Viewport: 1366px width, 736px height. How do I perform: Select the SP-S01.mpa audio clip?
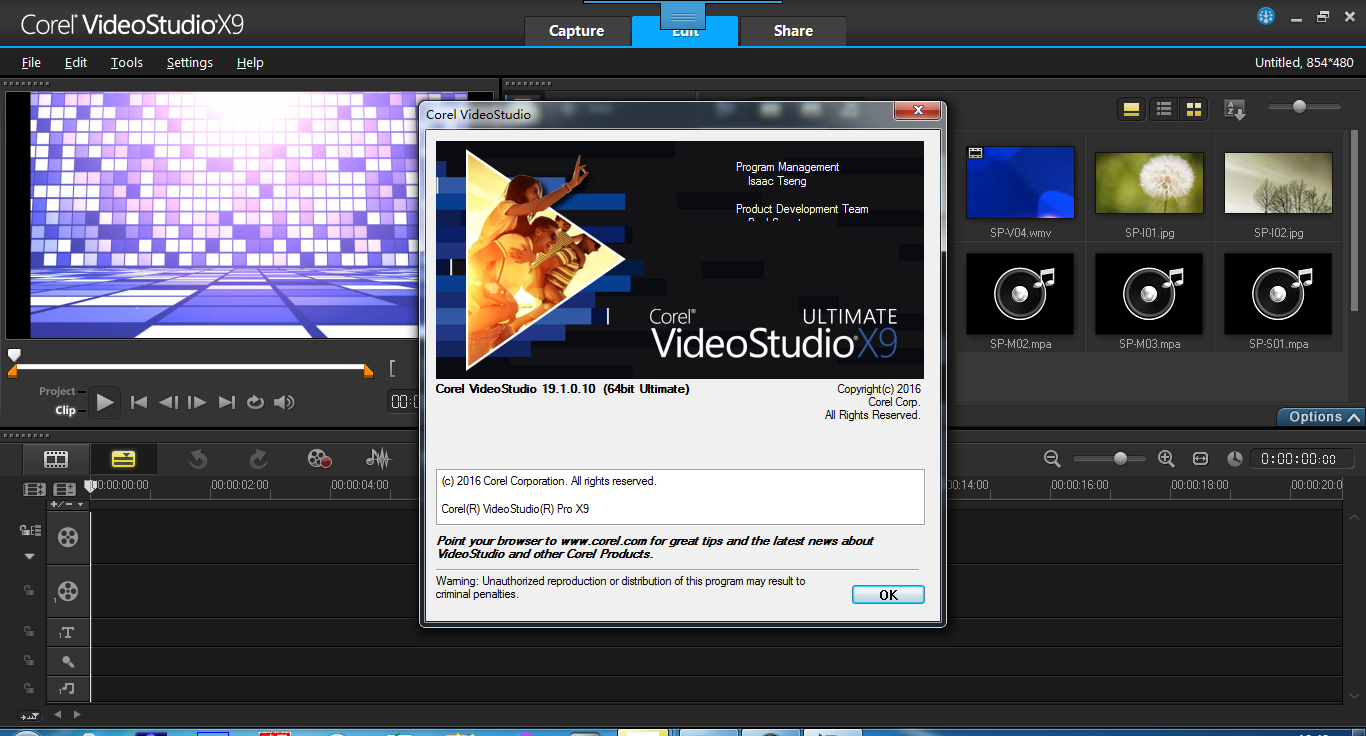click(1278, 294)
